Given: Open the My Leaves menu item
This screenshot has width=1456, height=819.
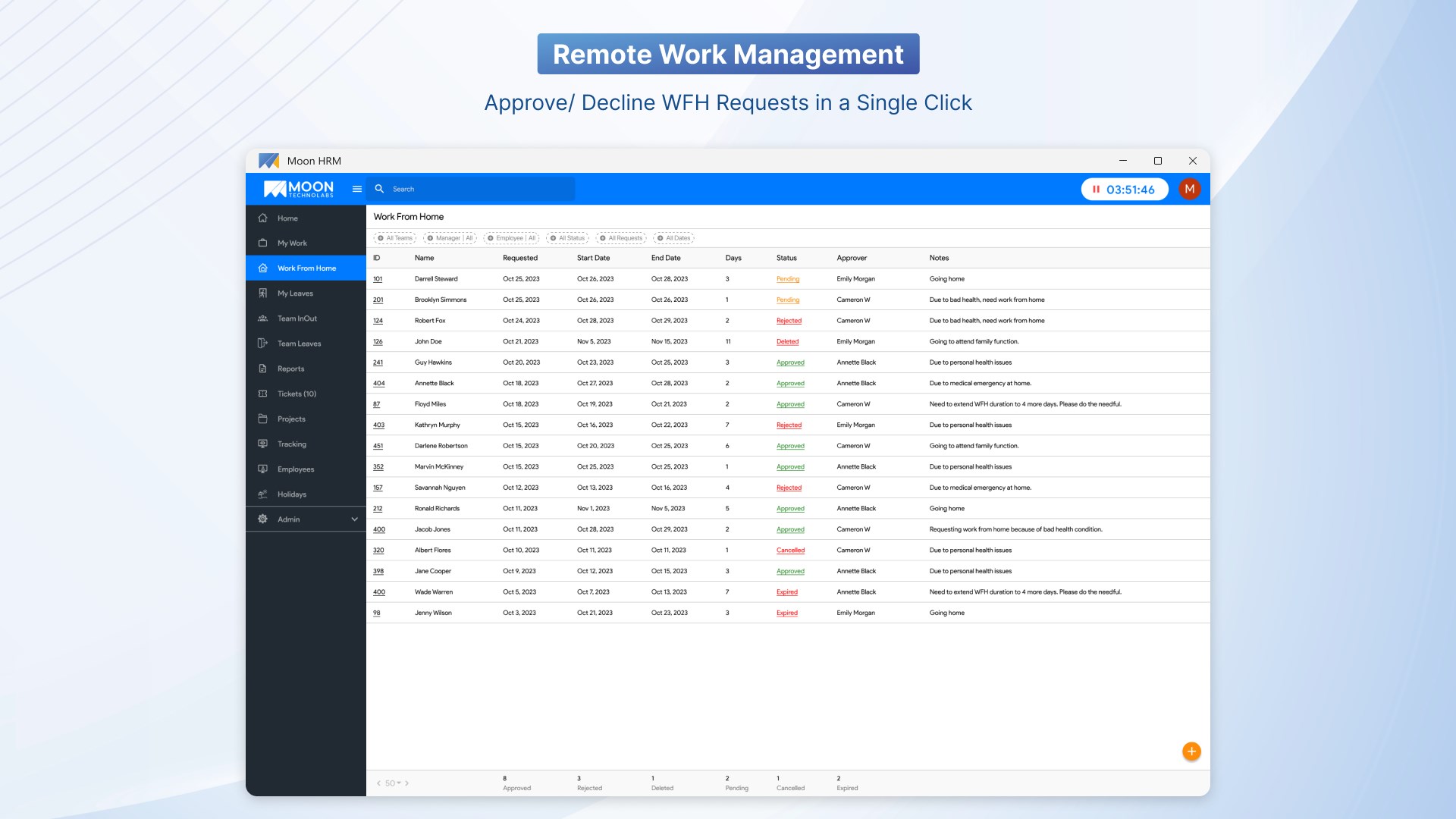Looking at the screenshot, I should click(295, 293).
